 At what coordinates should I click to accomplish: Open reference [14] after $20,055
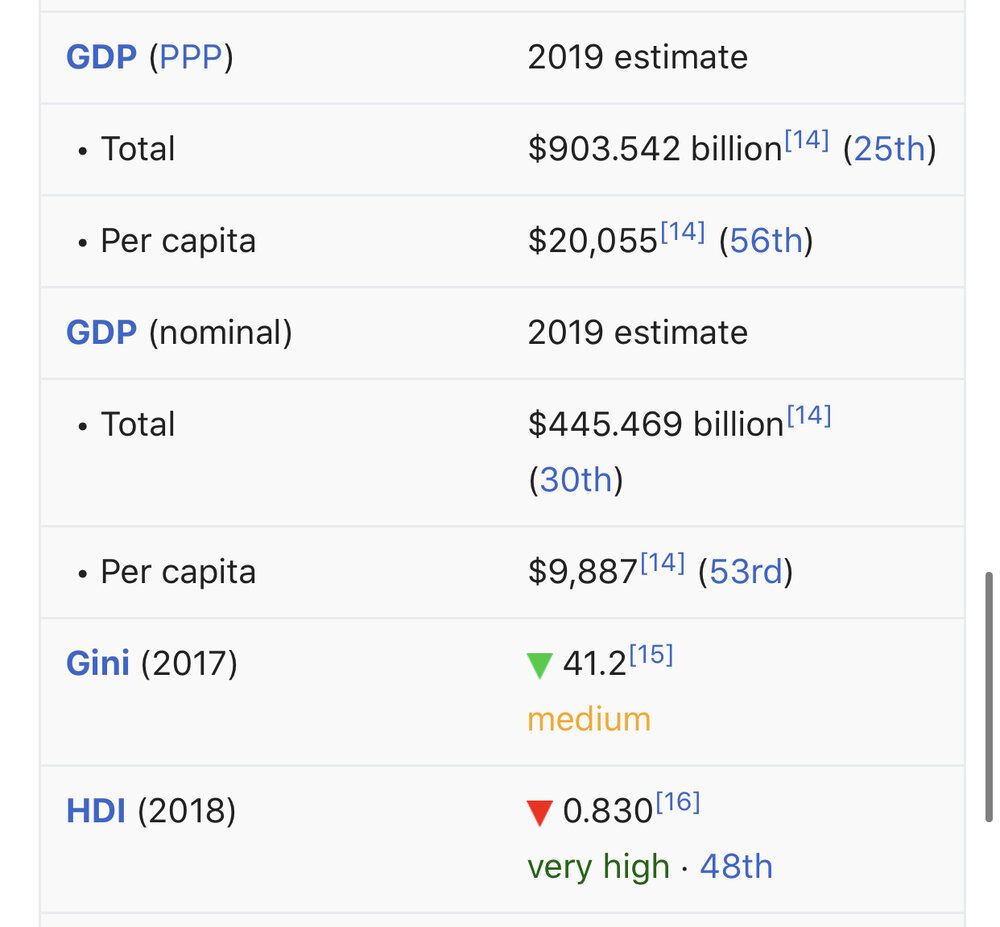pos(682,232)
